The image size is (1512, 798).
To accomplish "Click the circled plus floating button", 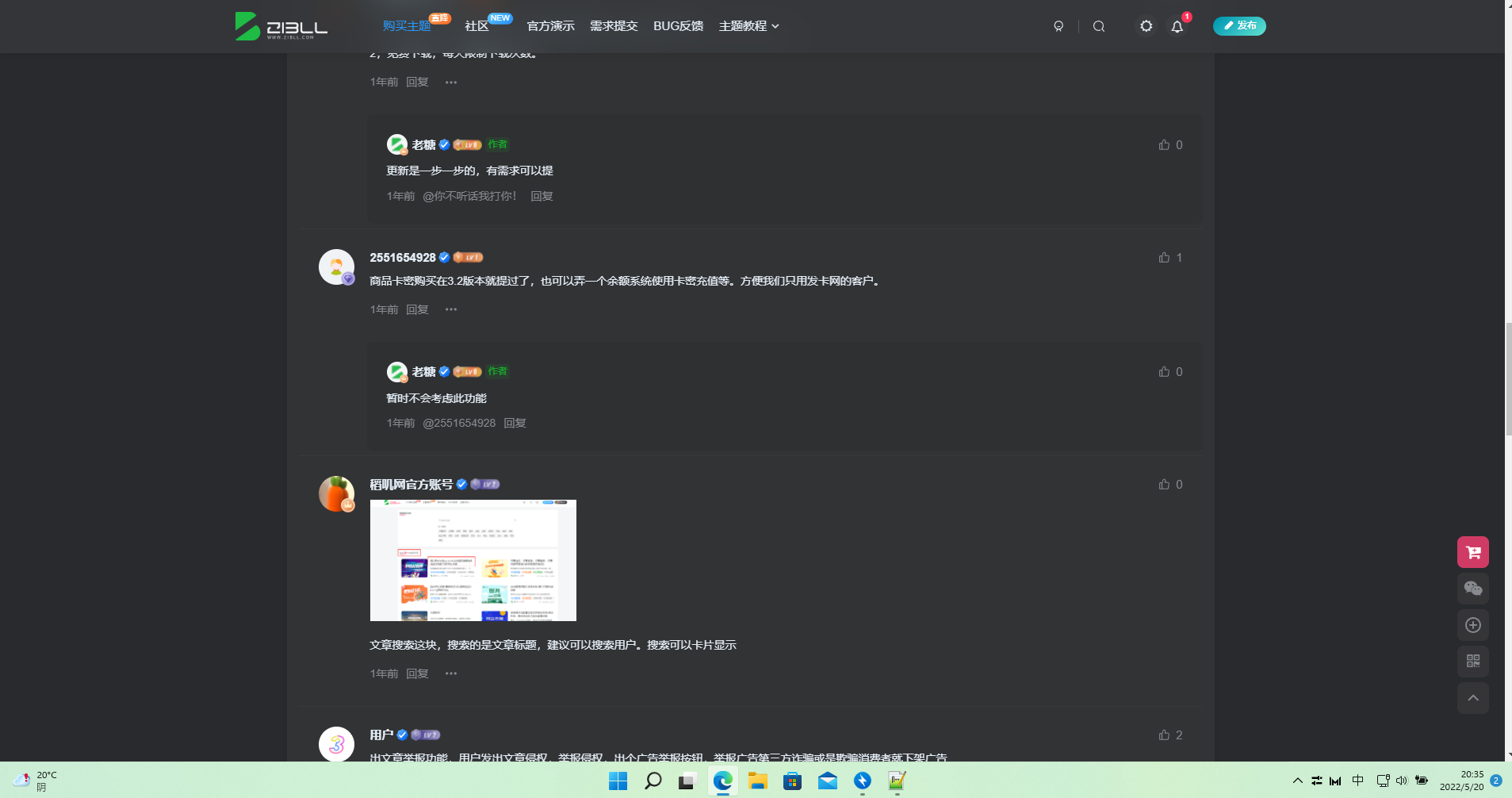I will 1472,625.
